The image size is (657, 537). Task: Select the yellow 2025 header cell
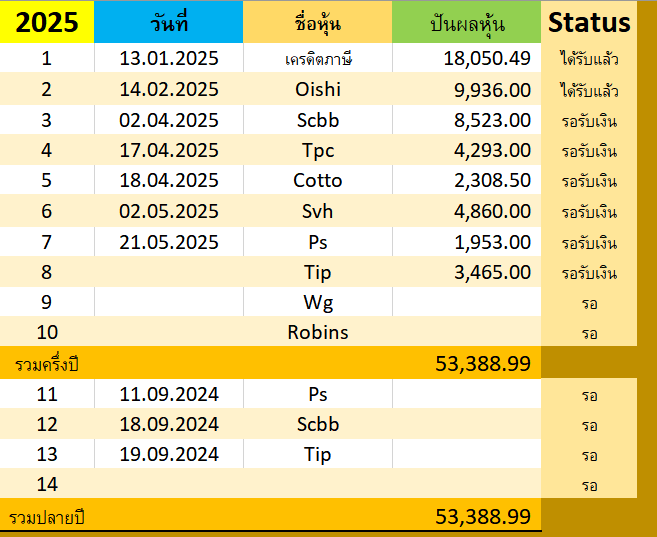pyautogui.click(x=47, y=22)
